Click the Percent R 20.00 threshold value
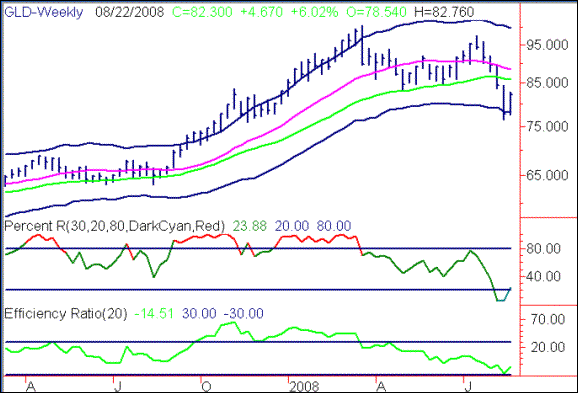The height and width of the screenshot is (393, 578). coord(292,226)
